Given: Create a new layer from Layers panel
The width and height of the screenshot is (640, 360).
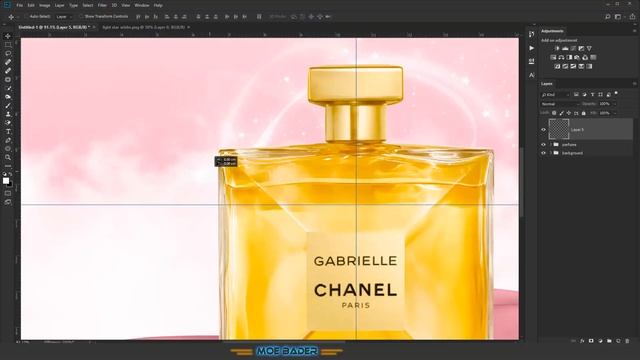Looking at the screenshot, I should (x=618, y=341).
